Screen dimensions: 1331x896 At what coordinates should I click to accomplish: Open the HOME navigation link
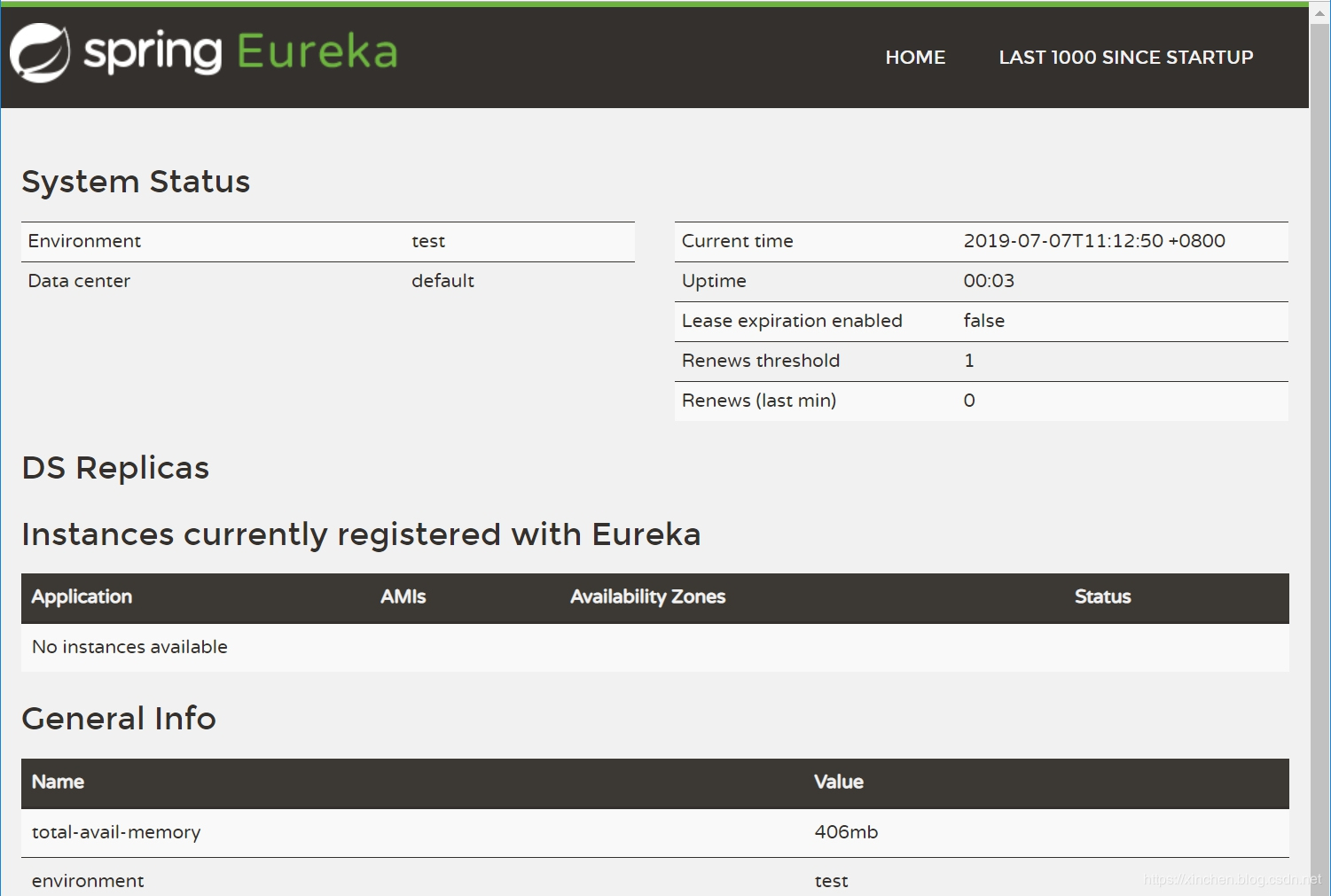click(x=915, y=58)
